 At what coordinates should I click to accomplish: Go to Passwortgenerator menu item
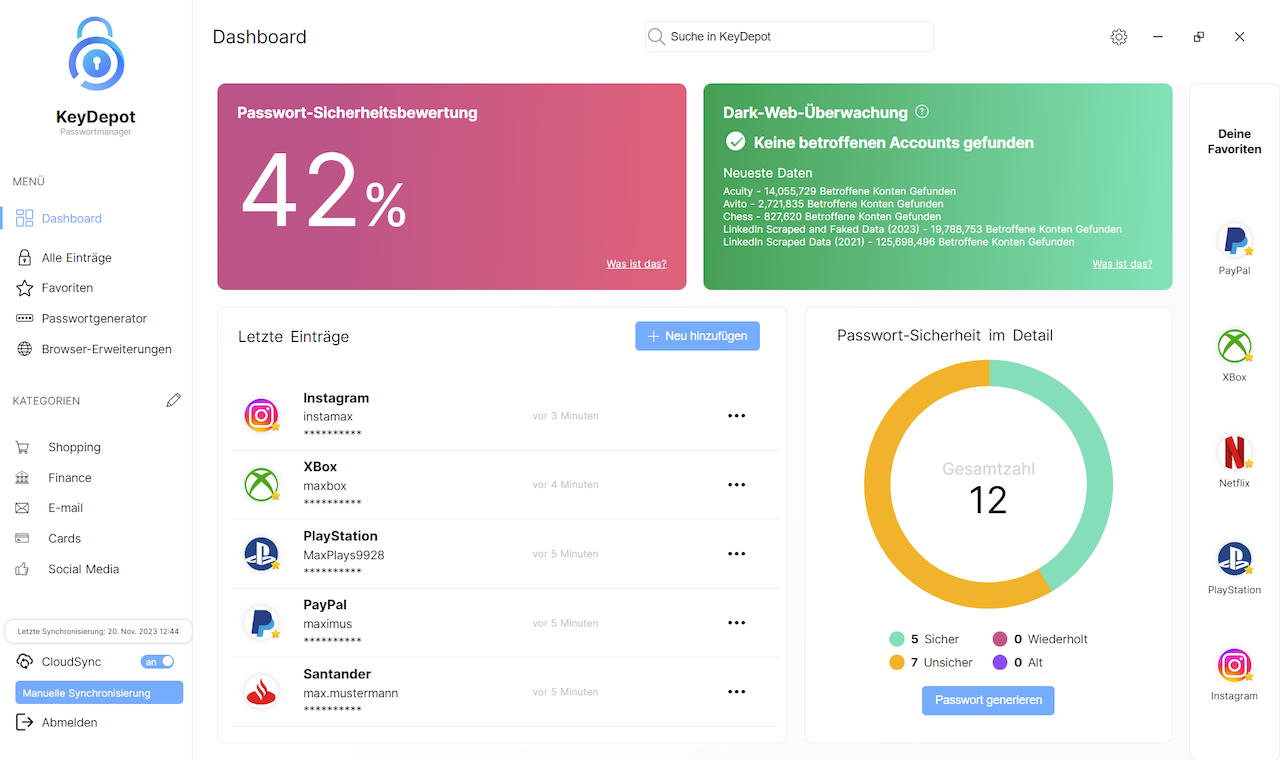click(94, 319)
